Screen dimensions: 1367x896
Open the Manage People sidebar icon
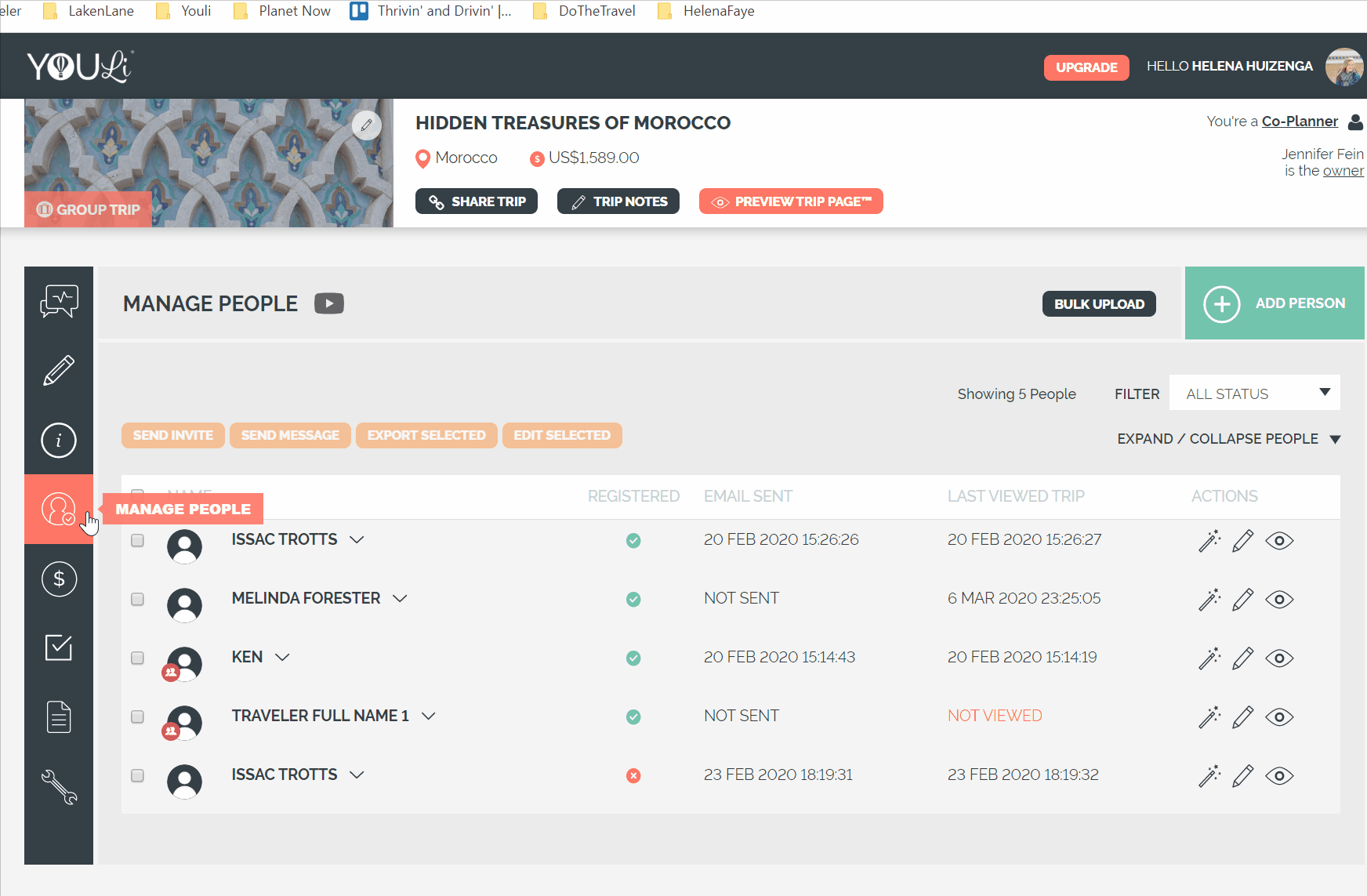click(x=59, y=509)
